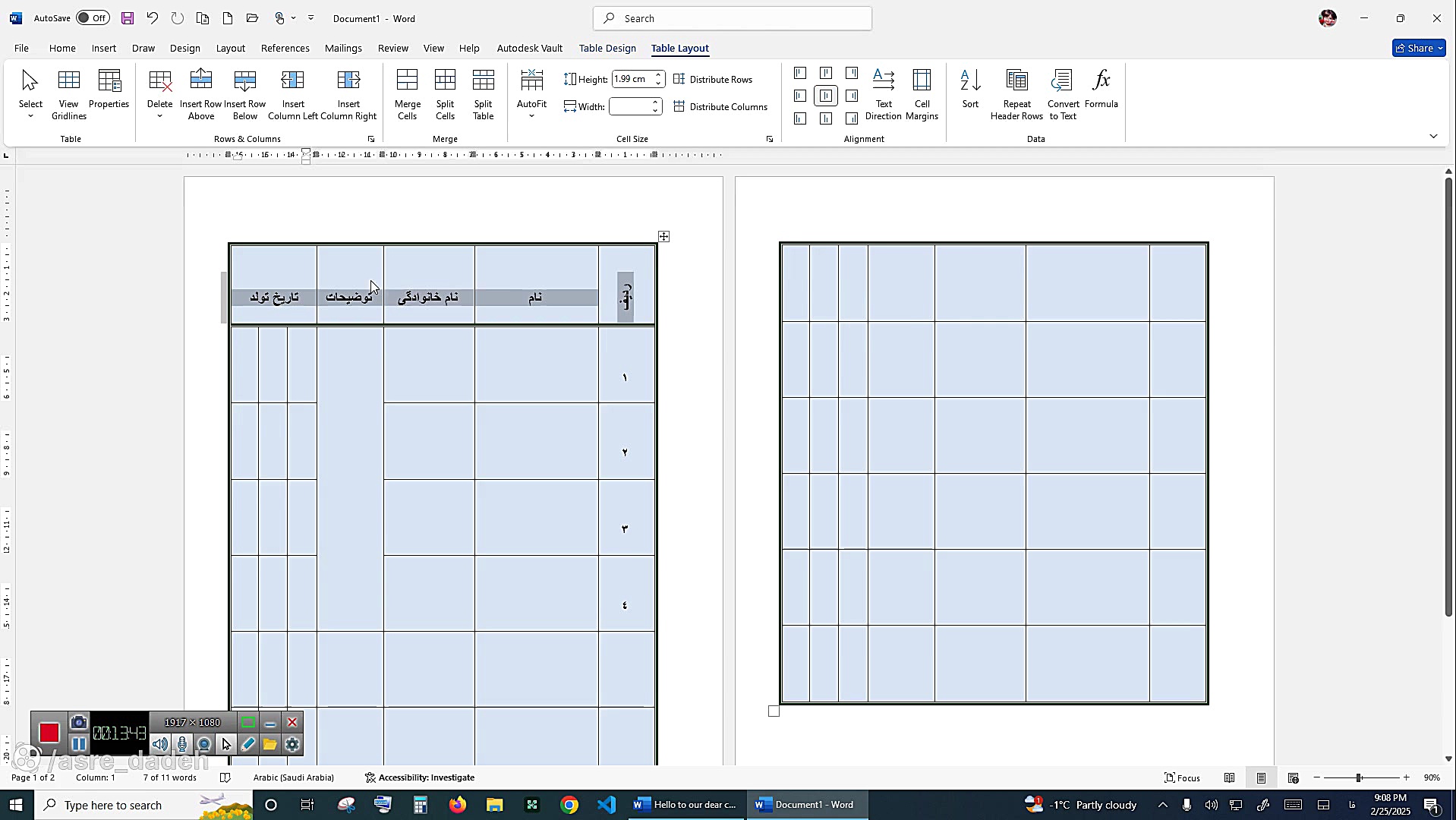
Task: Click Distribute Columns
Action: click(x=720, y=106)
